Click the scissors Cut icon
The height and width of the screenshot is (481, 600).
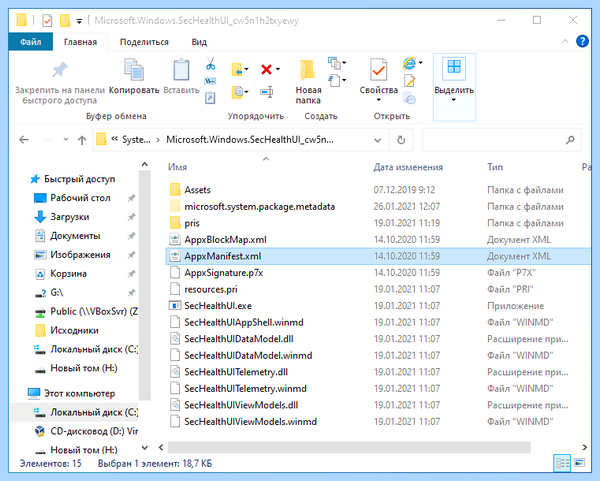pos(210,64)
